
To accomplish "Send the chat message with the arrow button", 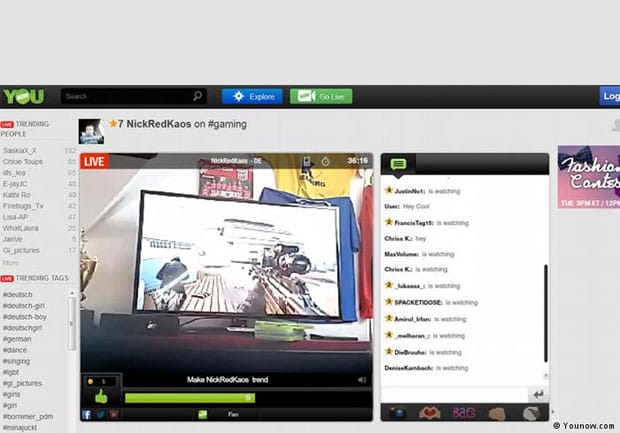I will (x=538, y=394).
